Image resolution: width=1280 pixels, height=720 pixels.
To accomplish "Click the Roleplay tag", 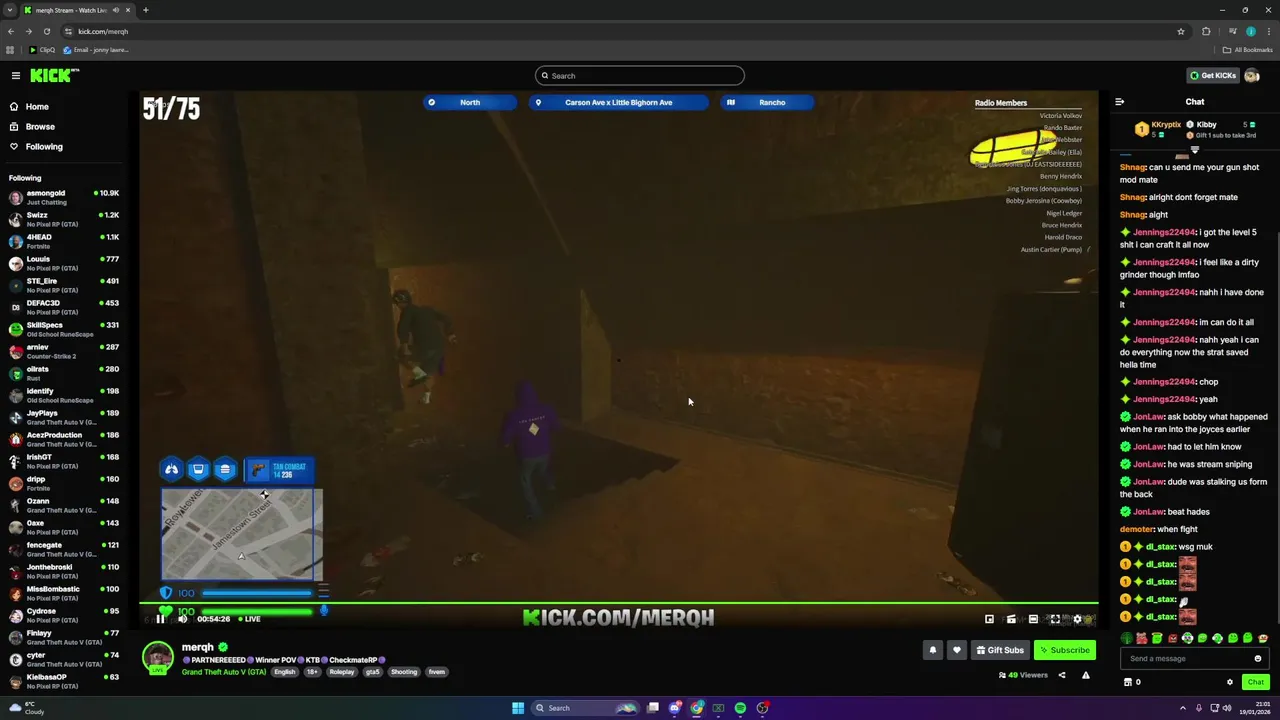I will (342, 672).
